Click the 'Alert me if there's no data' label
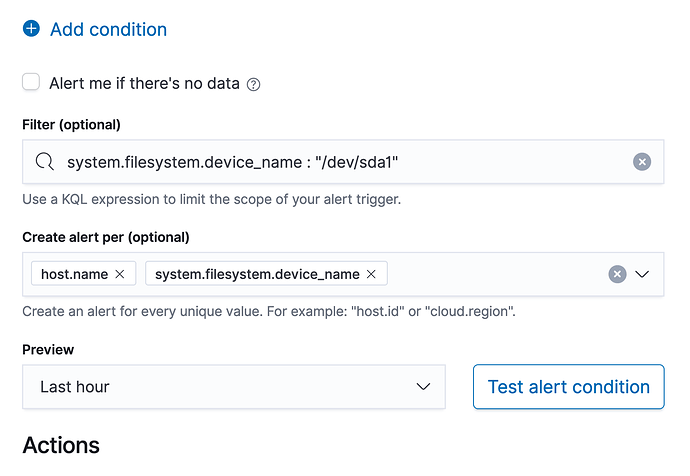The image size is (690, 476). [x=144, y=83]
